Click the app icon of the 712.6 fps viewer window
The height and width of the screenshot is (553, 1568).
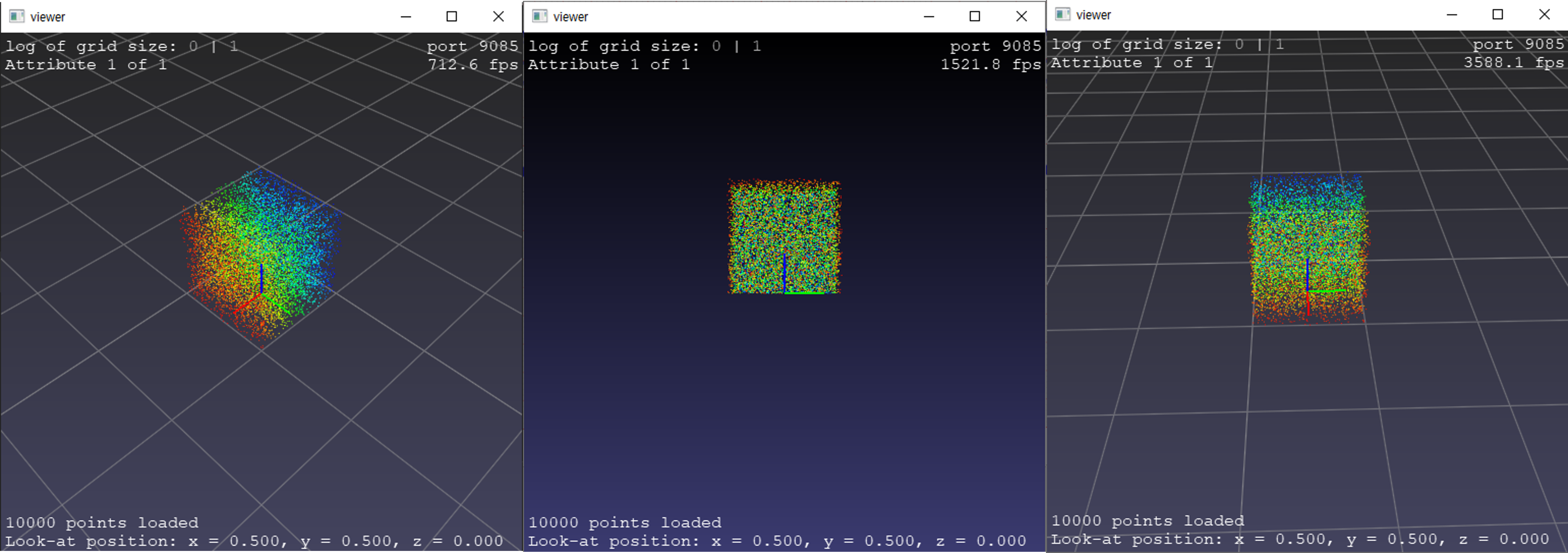pyautogui.click(x=17, y=17)
